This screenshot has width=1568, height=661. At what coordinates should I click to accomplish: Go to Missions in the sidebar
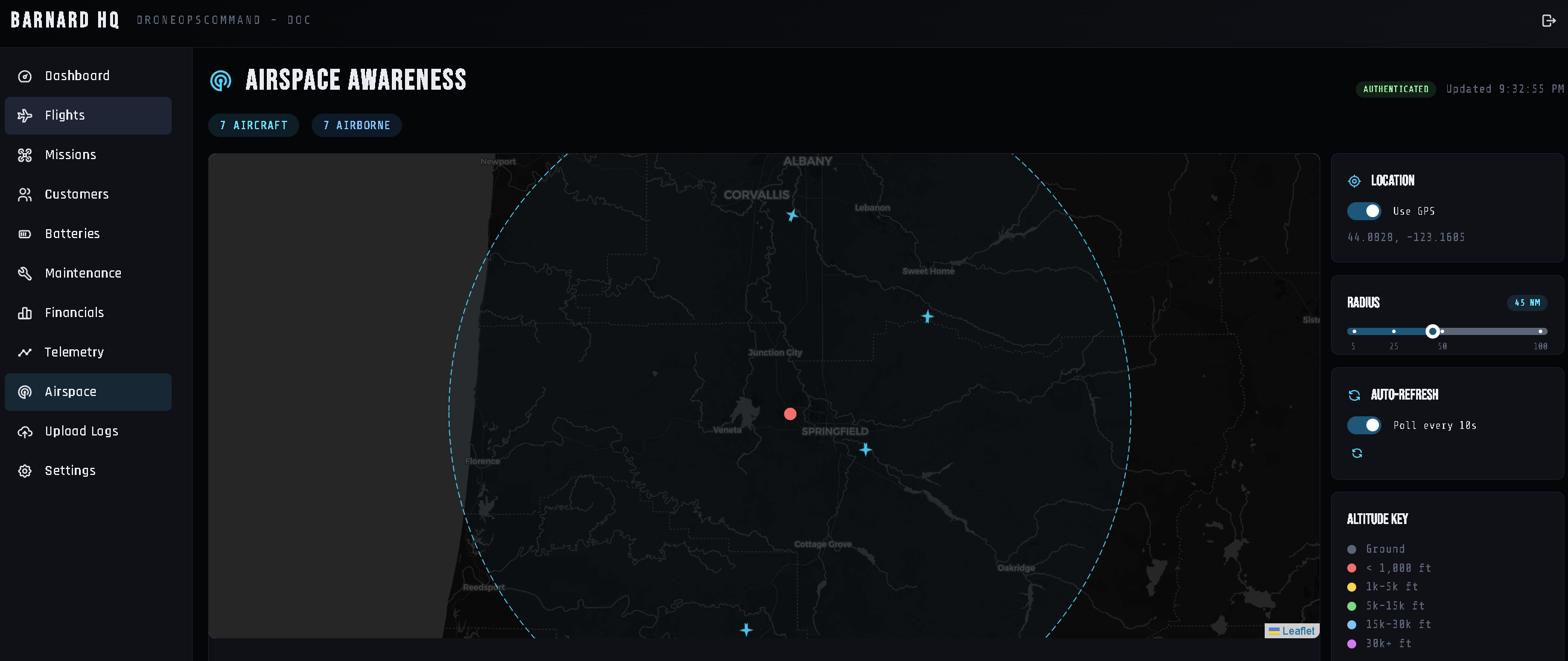tap(89, 155)
